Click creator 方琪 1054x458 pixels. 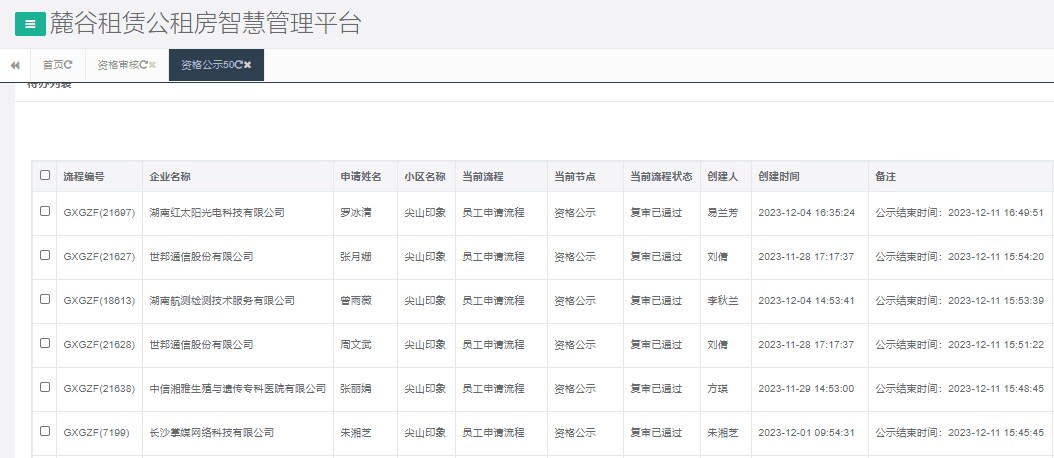click(717, 389)
